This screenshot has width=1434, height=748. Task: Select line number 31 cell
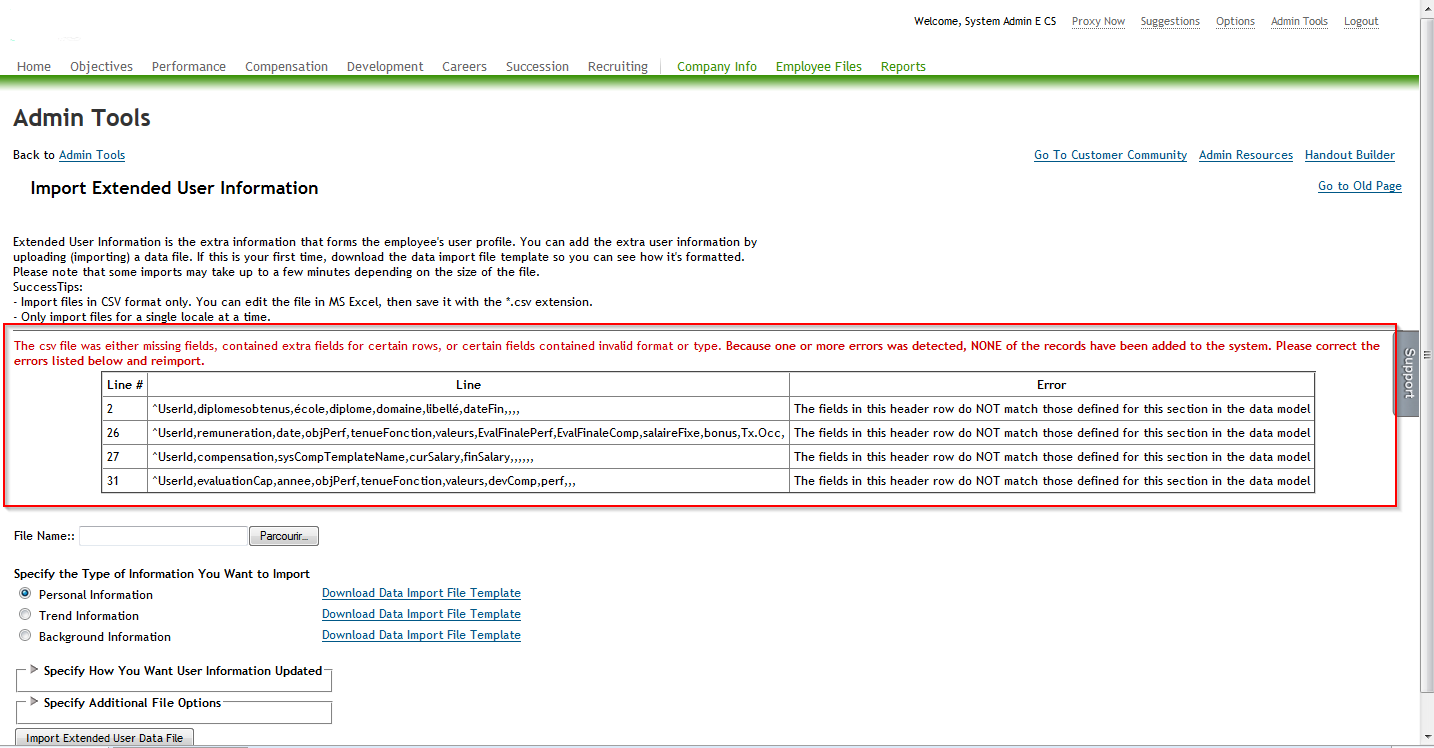[x=125, y=481]
